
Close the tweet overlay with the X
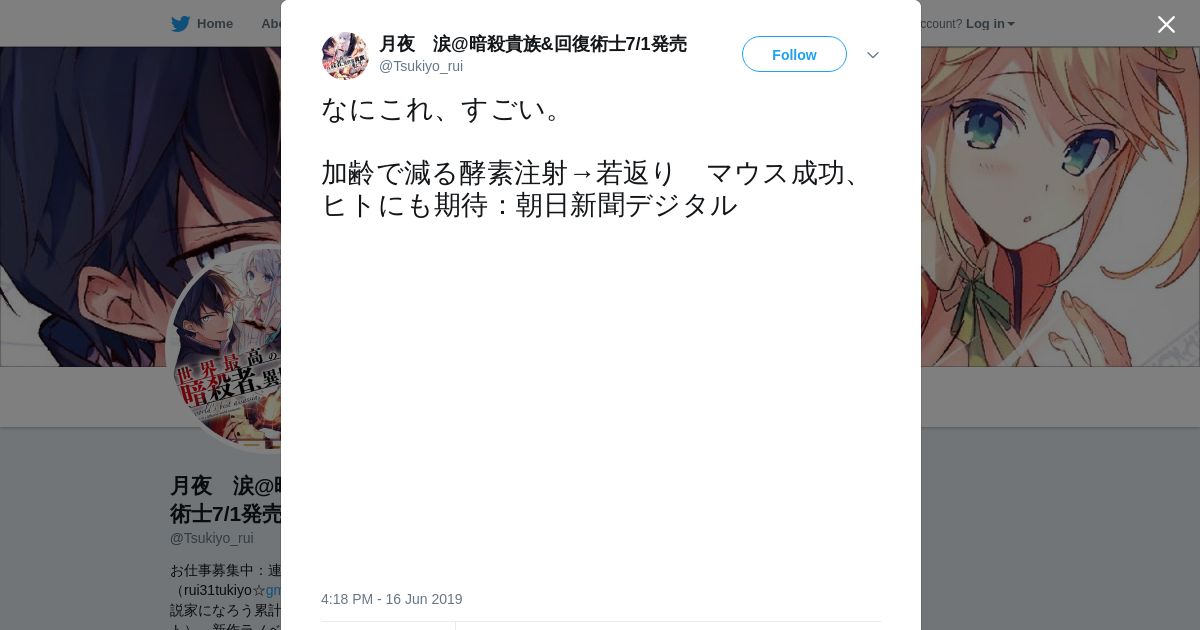coord(1166,24)
